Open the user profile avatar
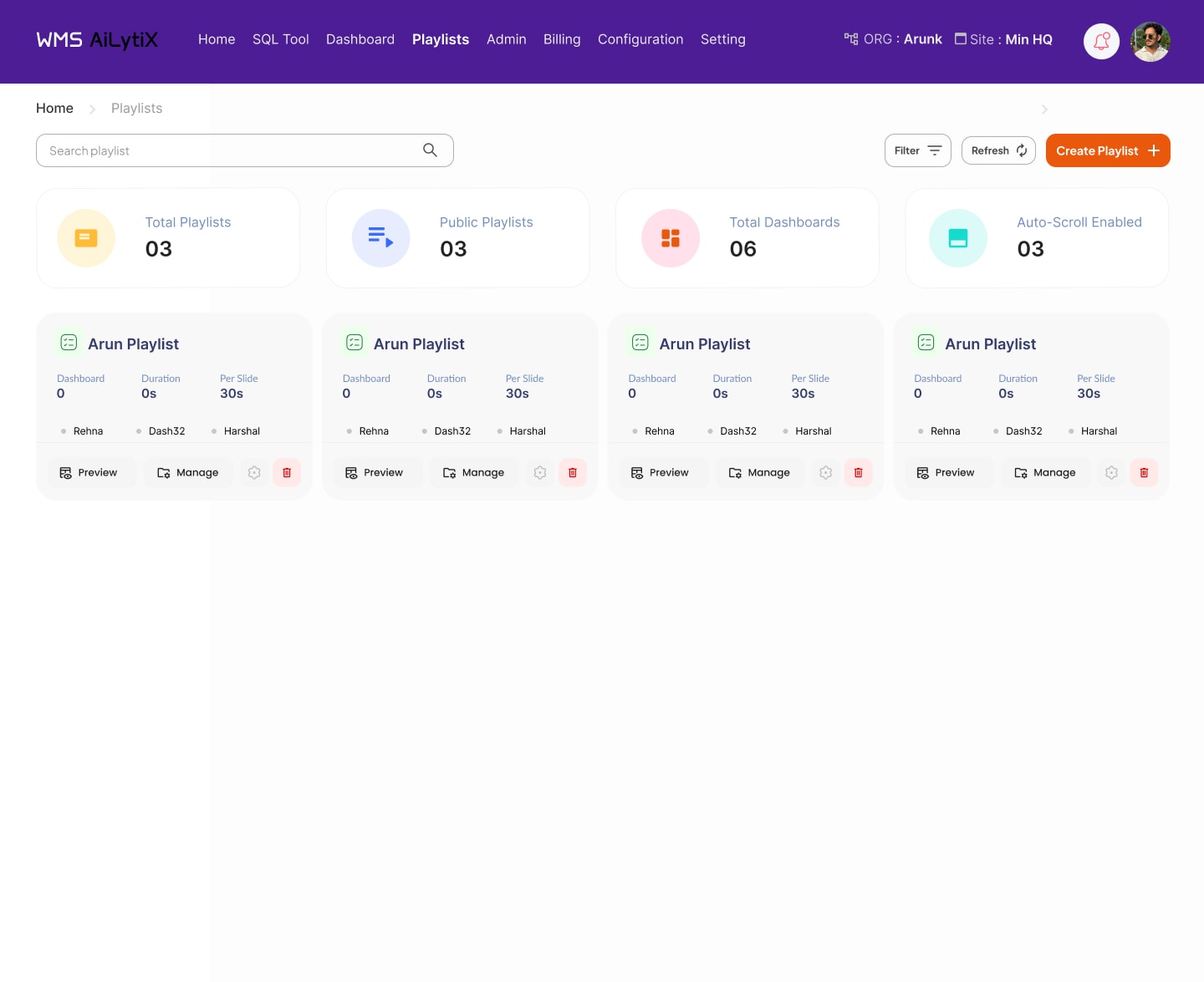Viewport: 1204px width, 982px height. coord(1150,41)
